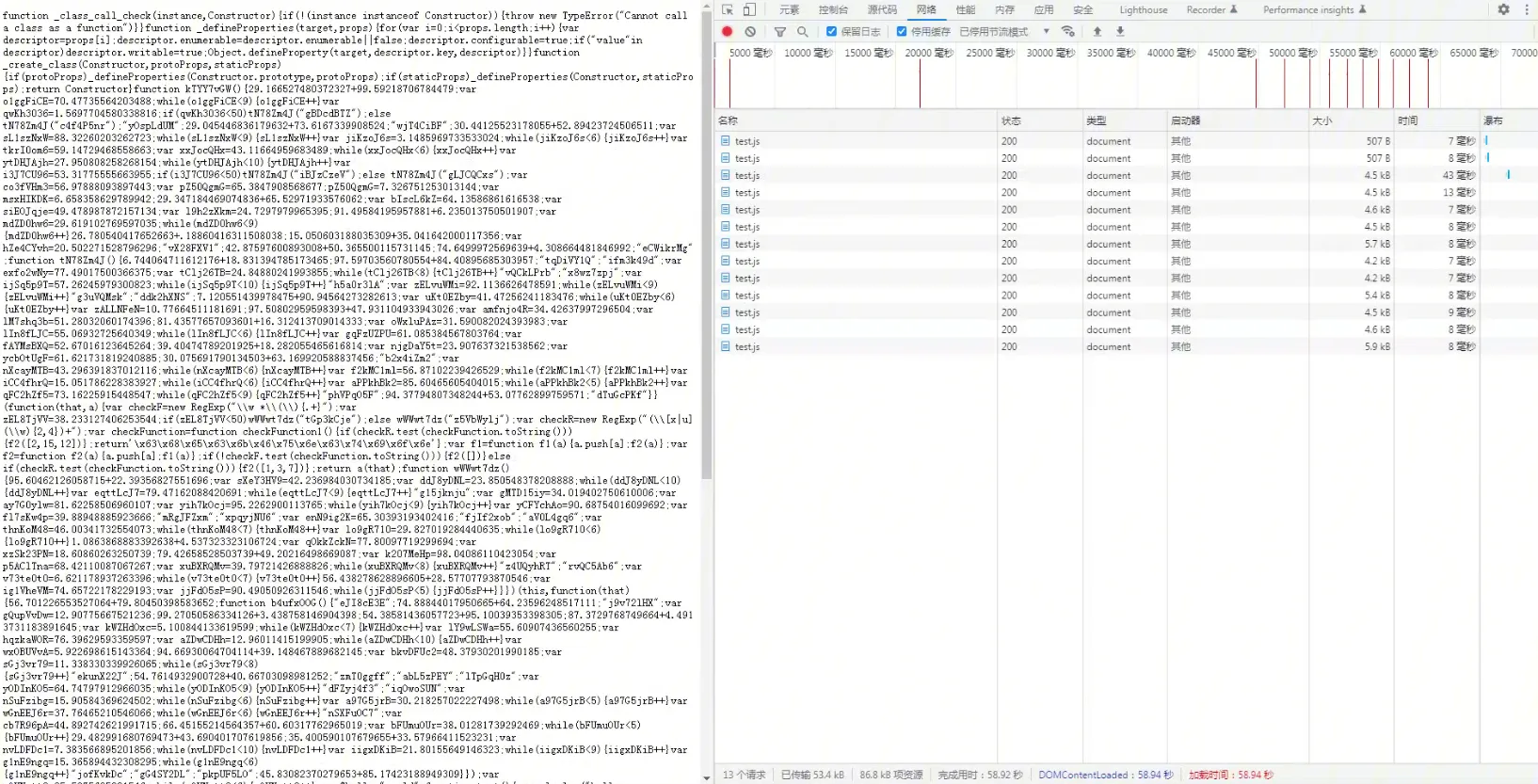This screenshot has width=1538, height=784.
Task: Switch to the 控制台 tab
Action: click(x=833, y=9)
